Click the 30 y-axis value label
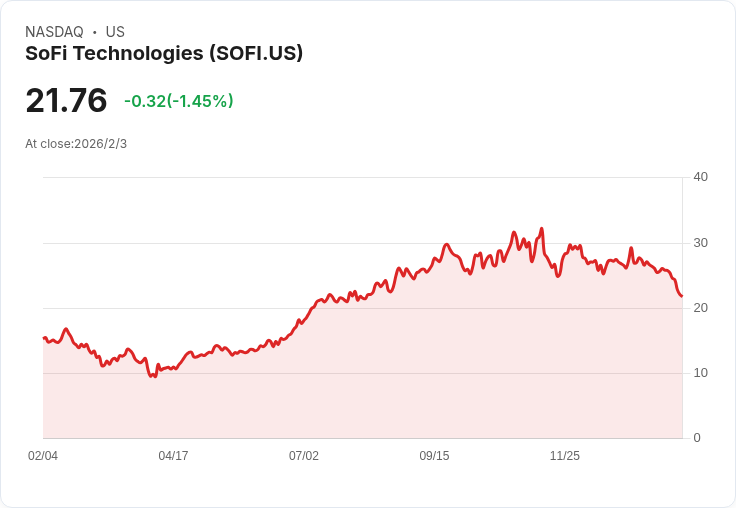 pyautogui.click(x=700, y=243)
